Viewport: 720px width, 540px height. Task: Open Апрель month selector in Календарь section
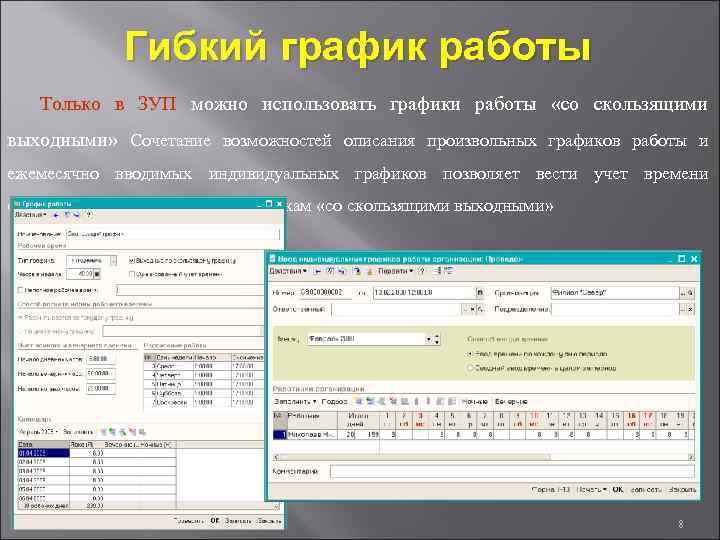38,432
